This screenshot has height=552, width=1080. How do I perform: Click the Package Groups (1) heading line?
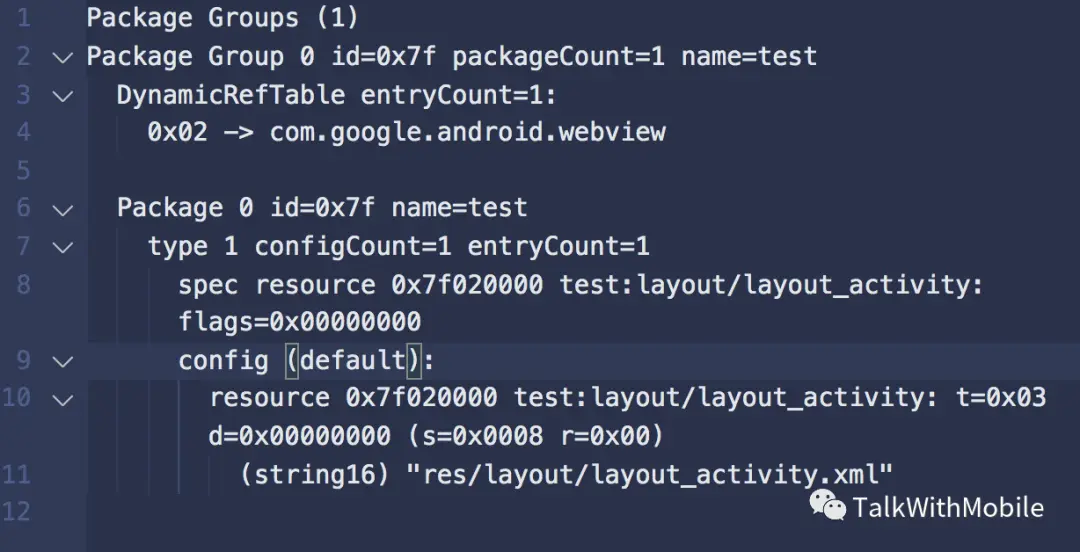[x=222, y=19]
